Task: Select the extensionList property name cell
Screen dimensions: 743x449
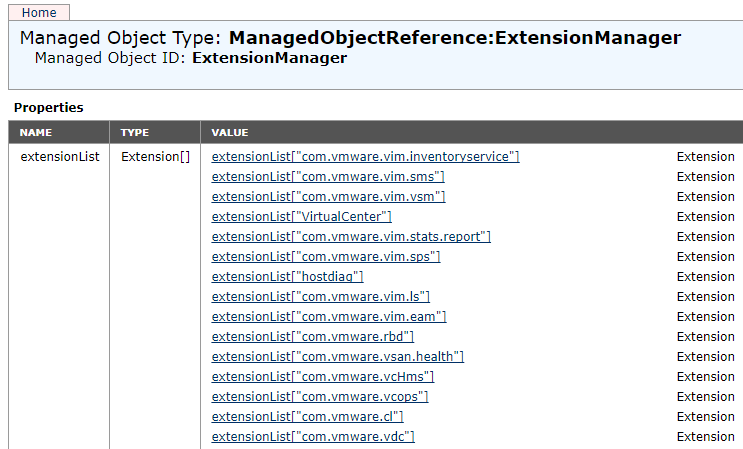Action: tap(60, 157)
